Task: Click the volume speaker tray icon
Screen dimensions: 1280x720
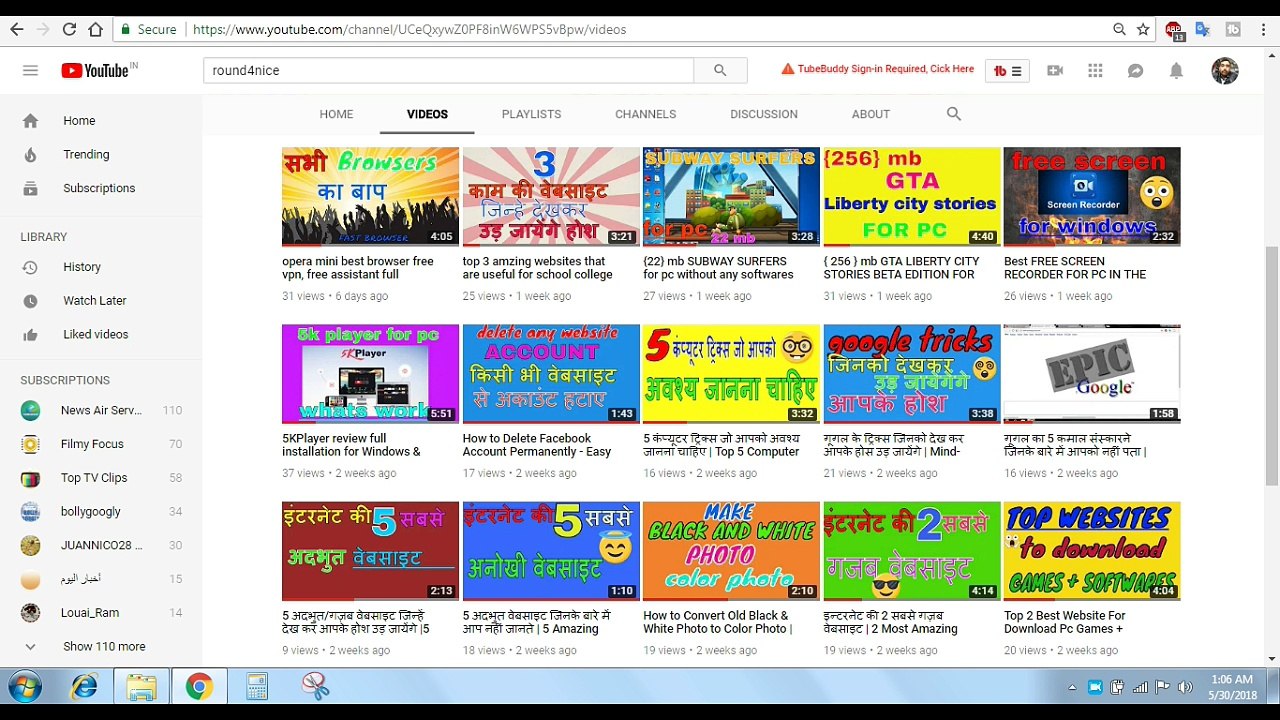Action: [x=1185, y=687]
